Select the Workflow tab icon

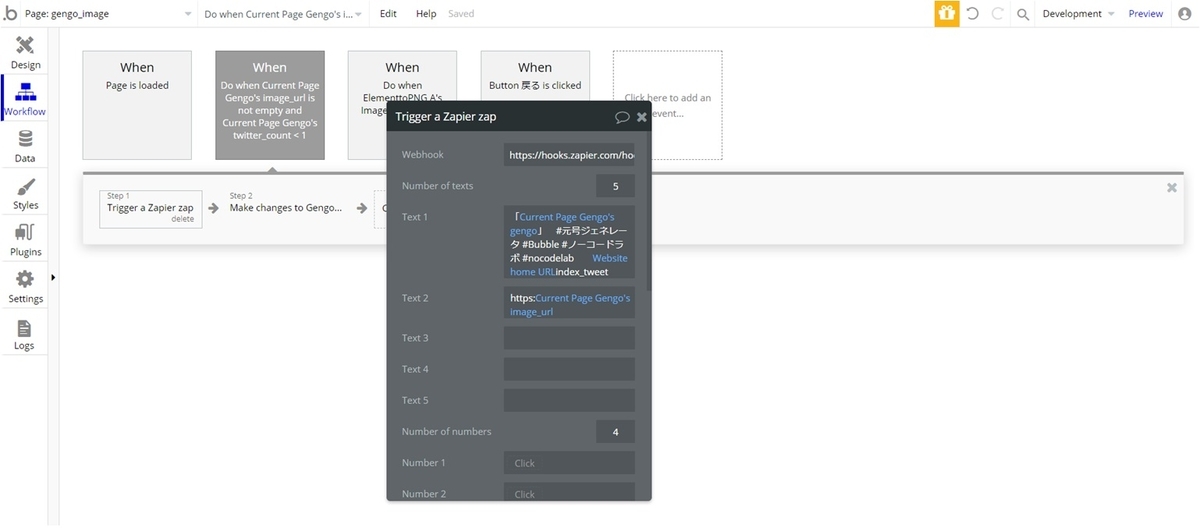(25, 93)
